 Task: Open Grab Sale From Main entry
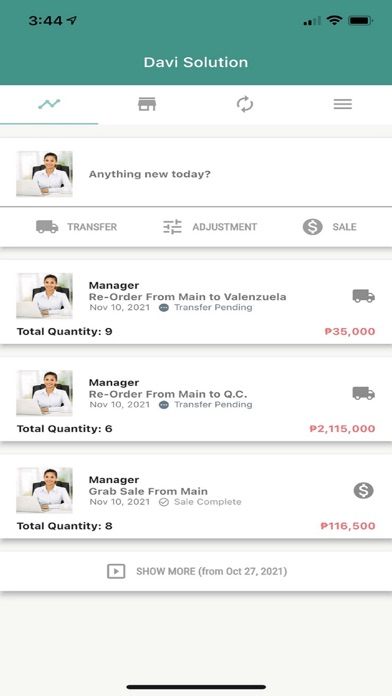[x=196, y=496]
